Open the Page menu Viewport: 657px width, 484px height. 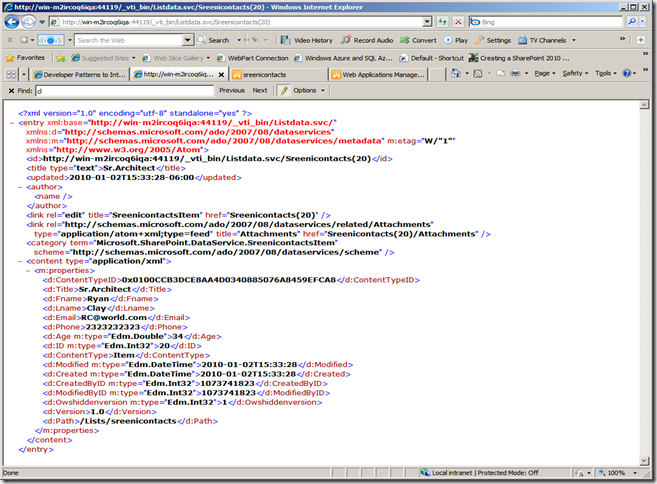(544, 73)
